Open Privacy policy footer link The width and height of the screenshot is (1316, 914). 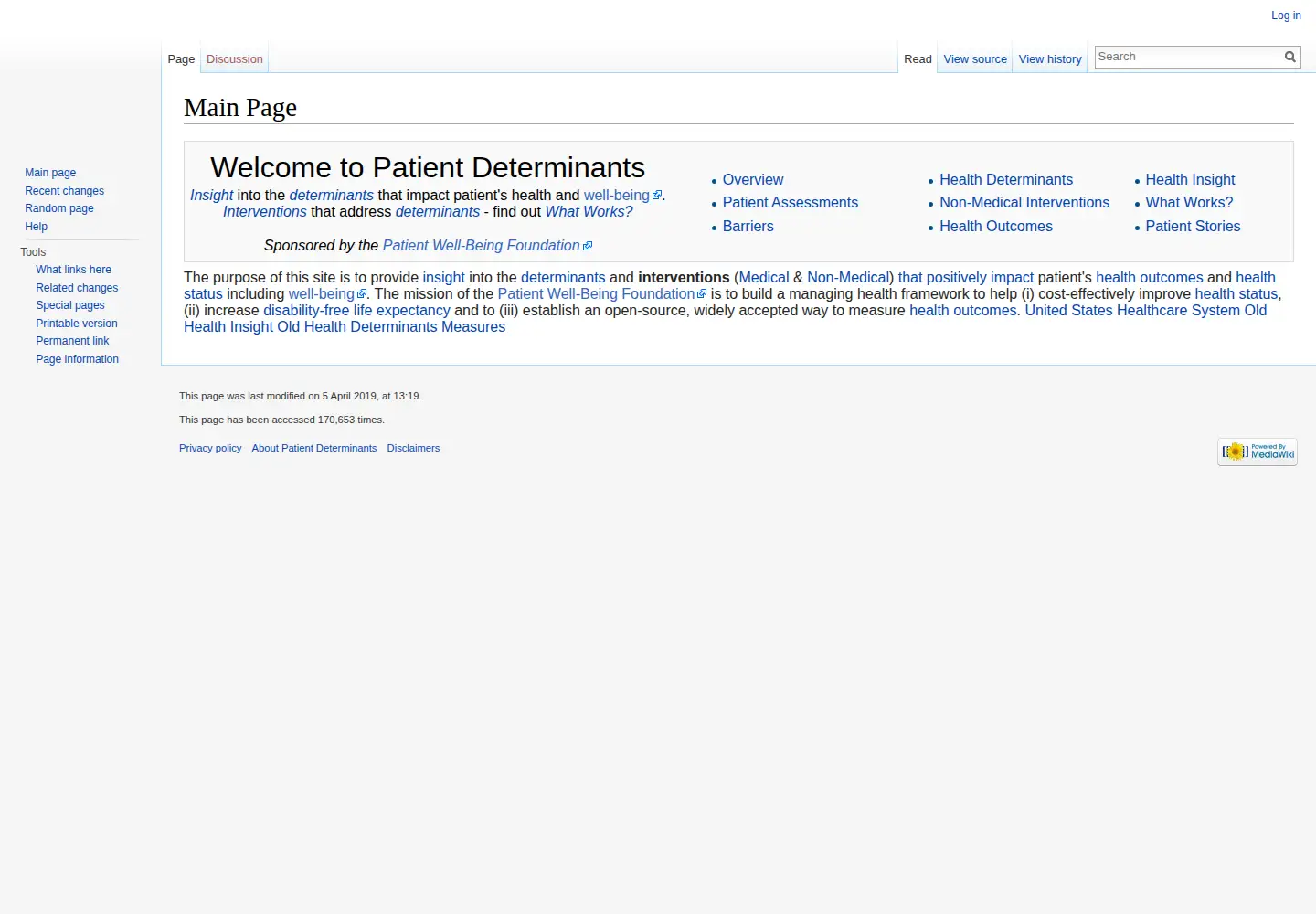click(x=210, y=449)
